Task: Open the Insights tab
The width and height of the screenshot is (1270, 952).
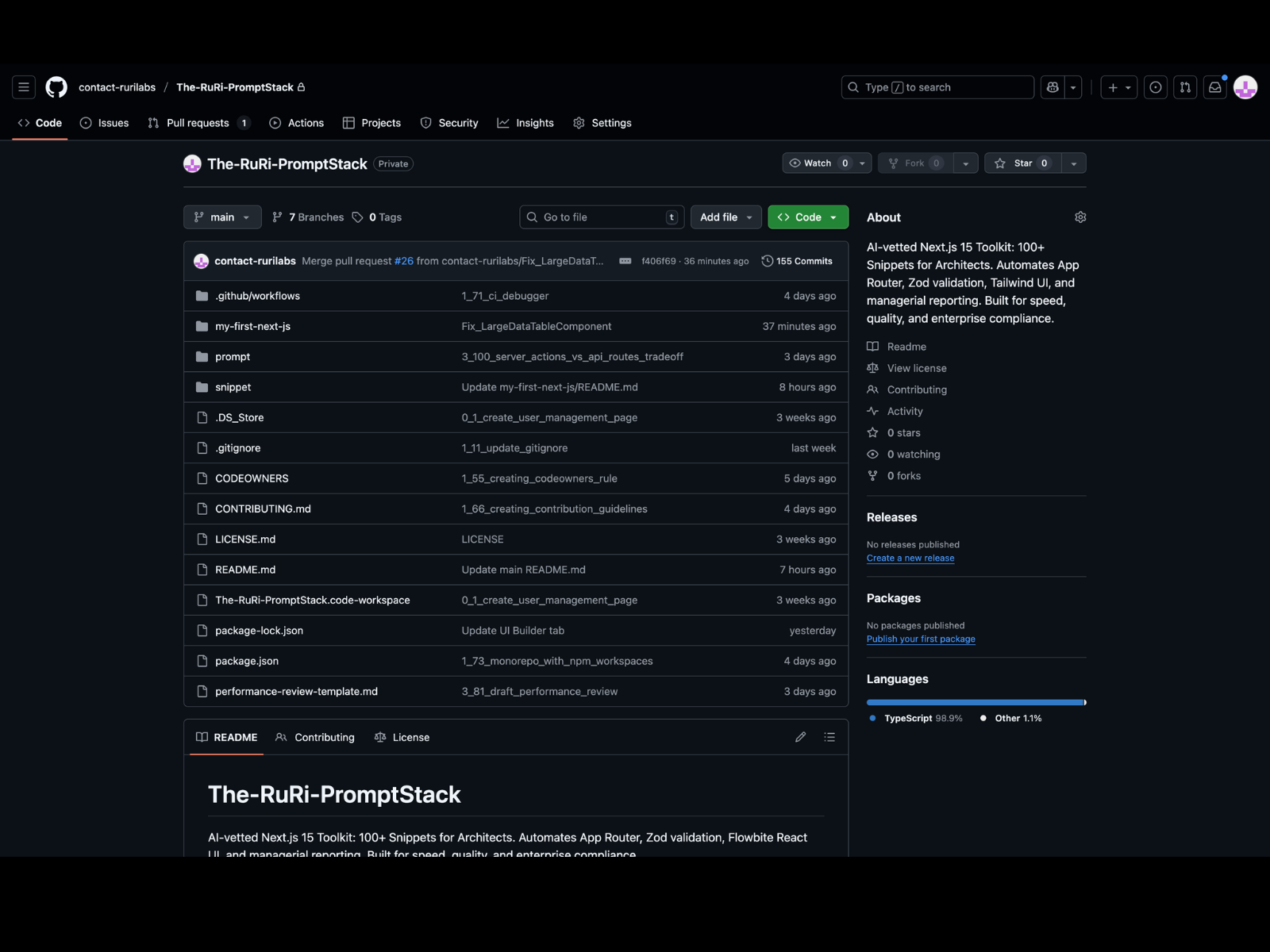Action: tap(525, 123)
